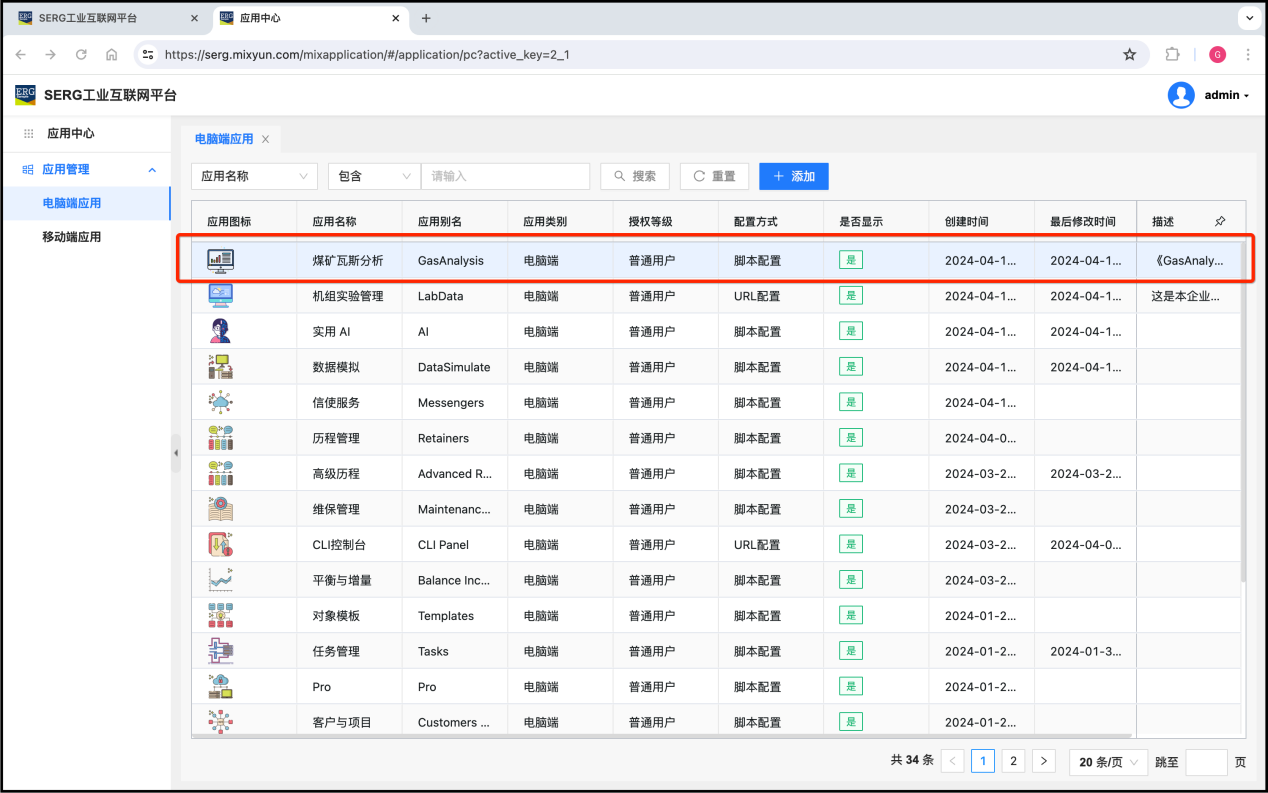1268x793 pixels.
Task: Click the 信使服务 cloud icon
Action: click(x=220, y=402)
